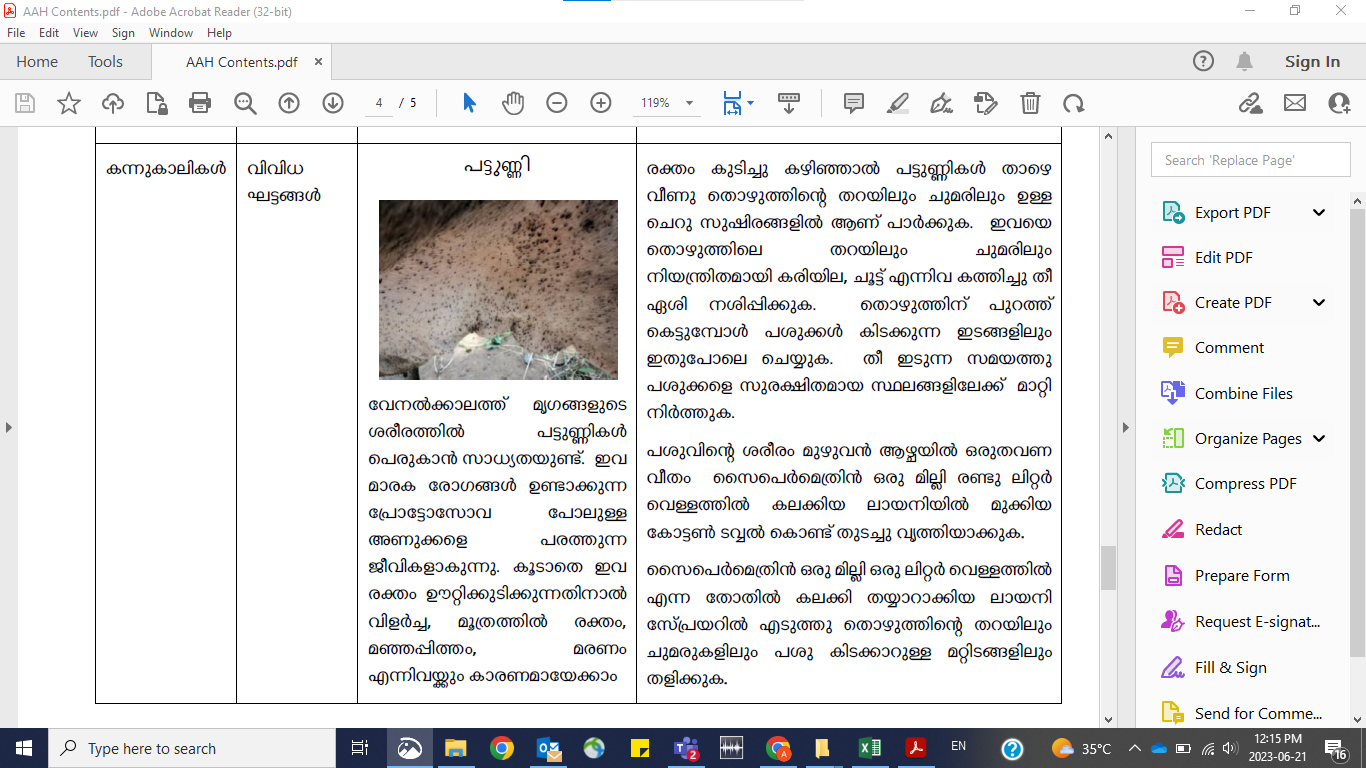
Task: Switch to the Tools tab
Action: coord(105,62)
